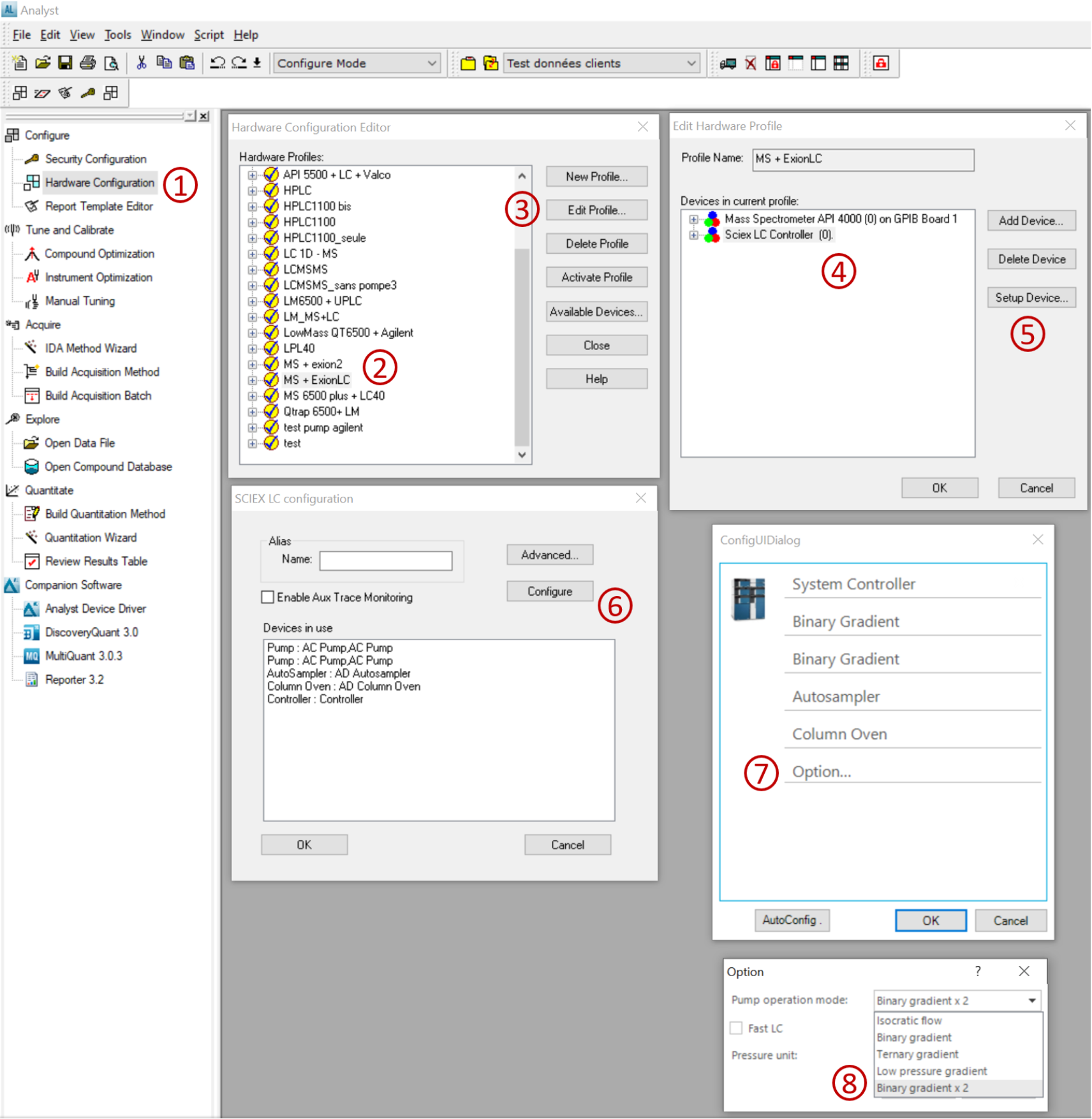1092x1119 pixels.
Task: Start the IDA Method Wizard
Action: [91, 347]
